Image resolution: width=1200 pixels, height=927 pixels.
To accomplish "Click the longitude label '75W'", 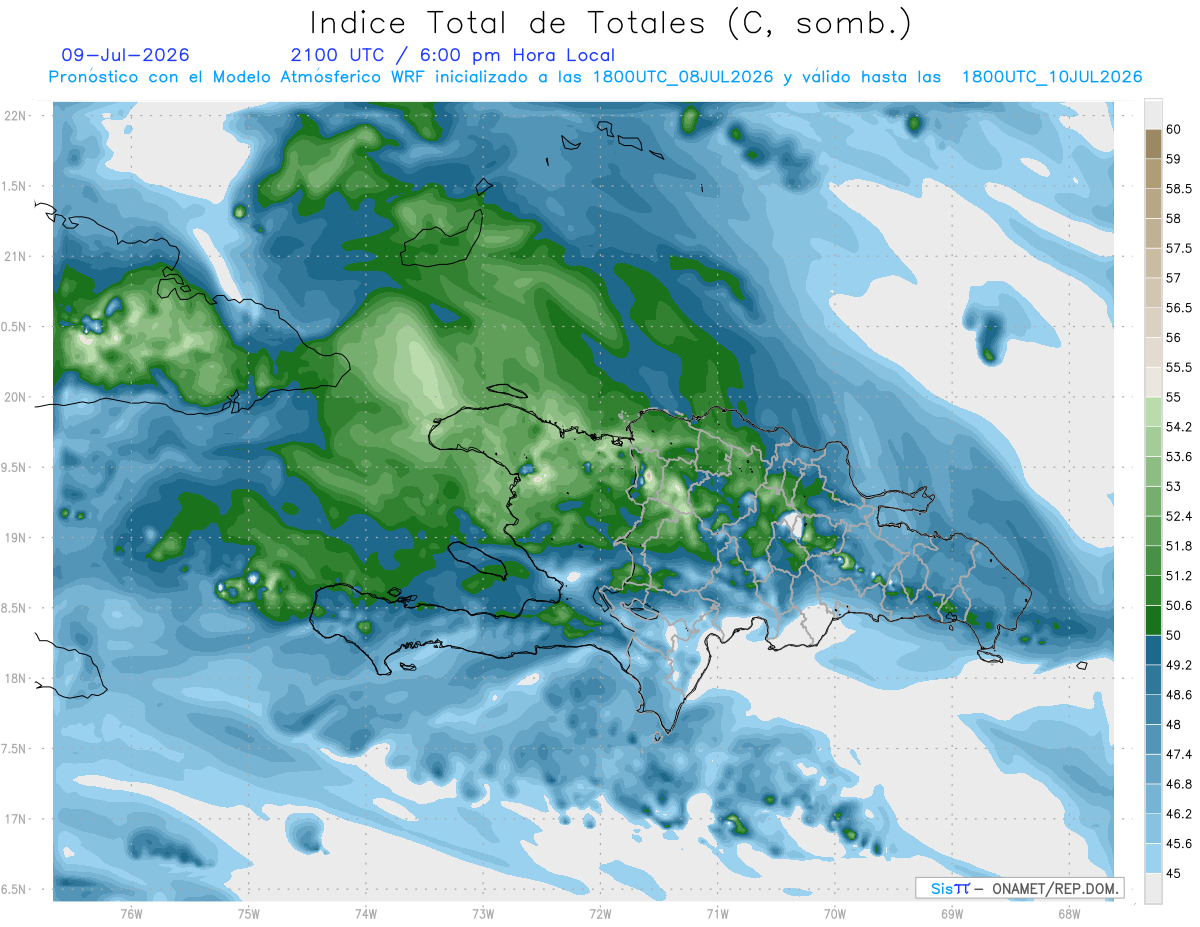I will (249, 913).
